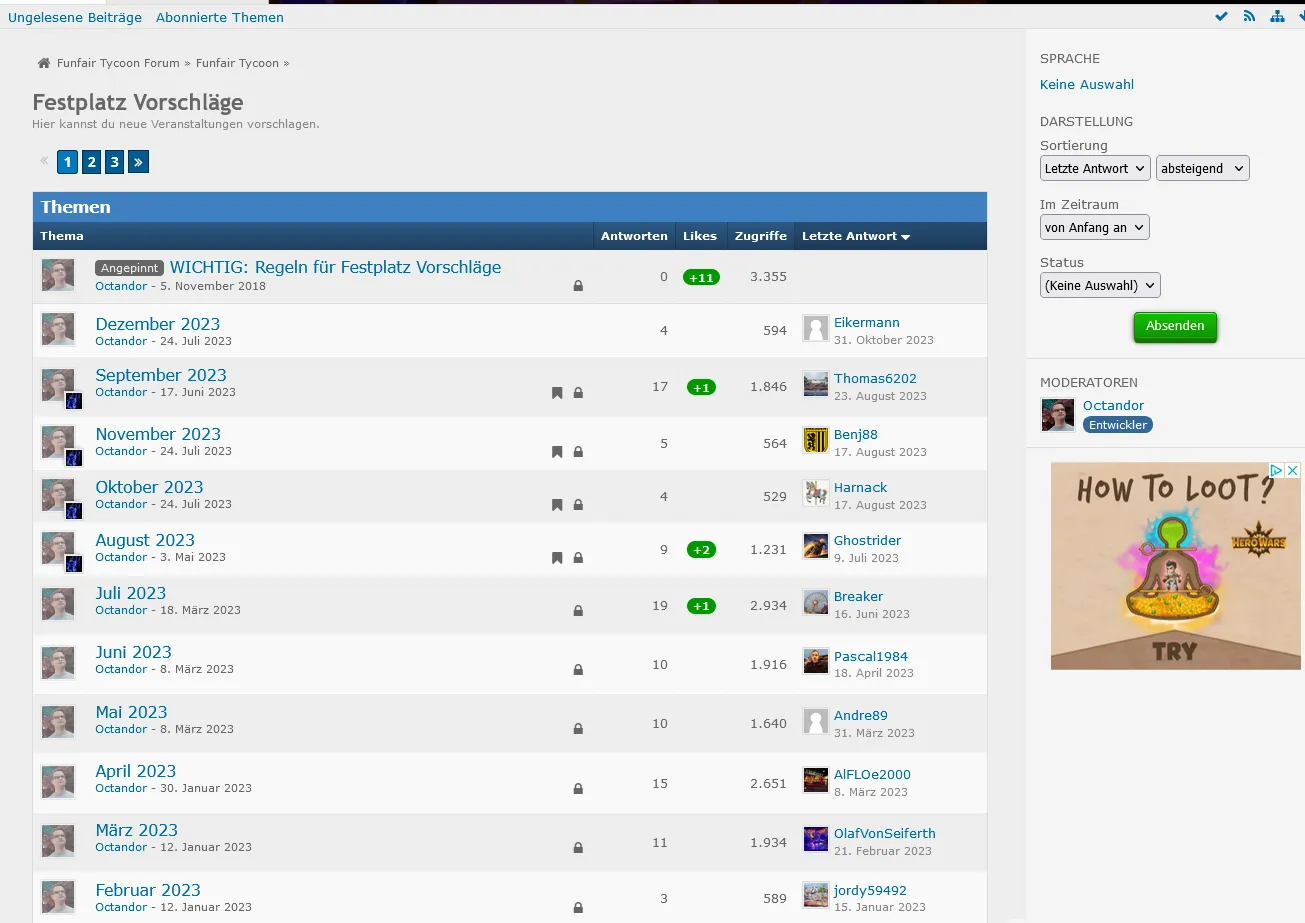Go to page 2 of topics
Image resolution: width=1305 pixels, height=923 pixels.
[x=91, y=162]
